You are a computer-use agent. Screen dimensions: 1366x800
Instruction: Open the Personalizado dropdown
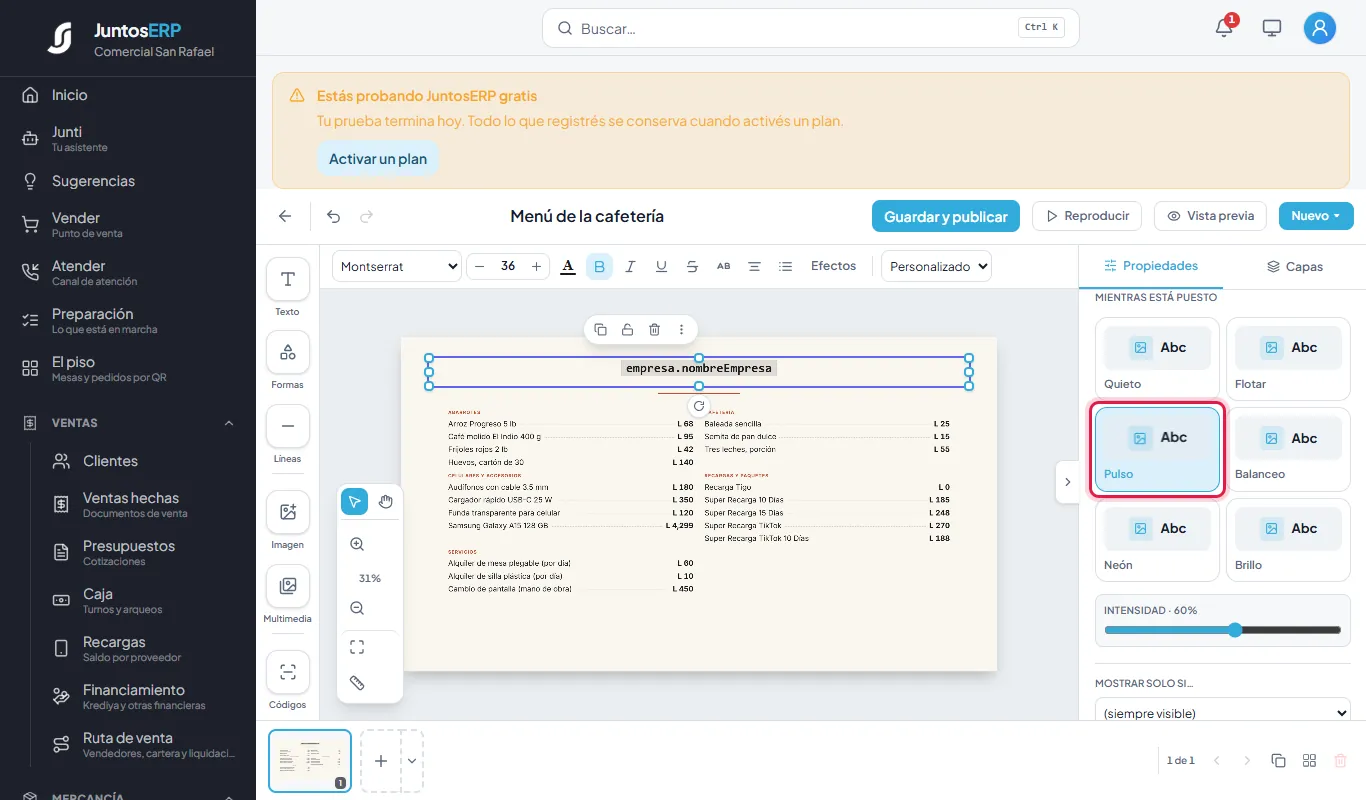(936, 266)
